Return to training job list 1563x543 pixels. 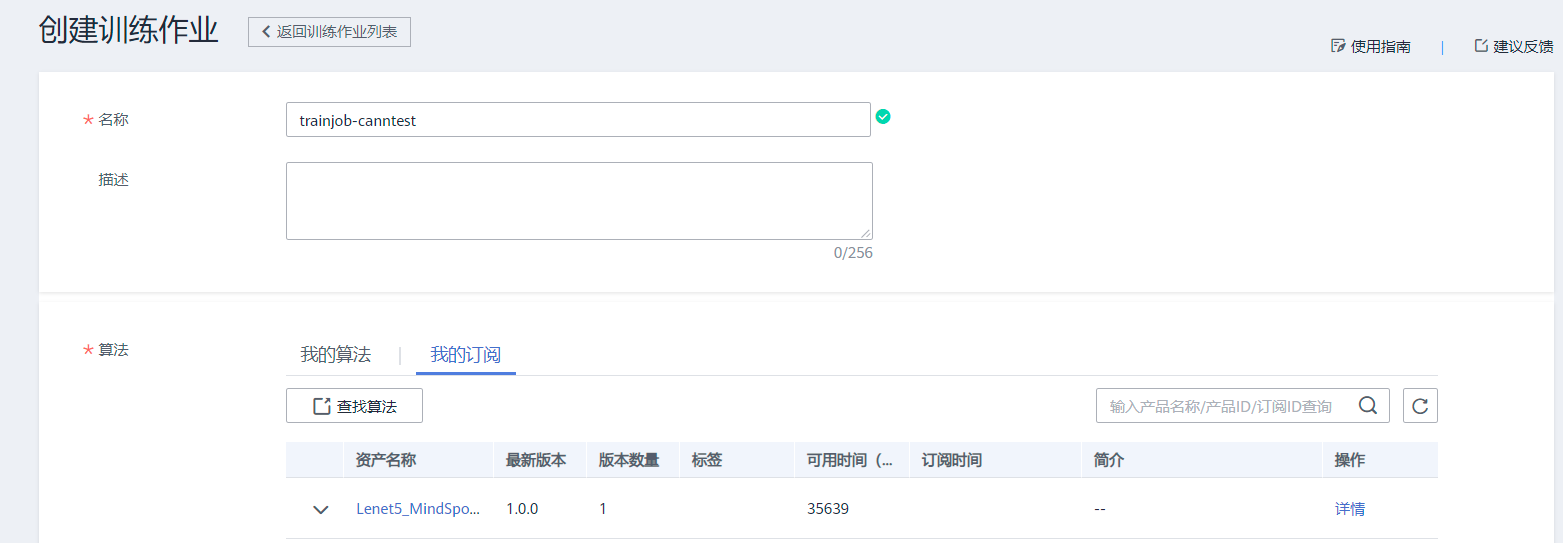click(x=329, y=32)
